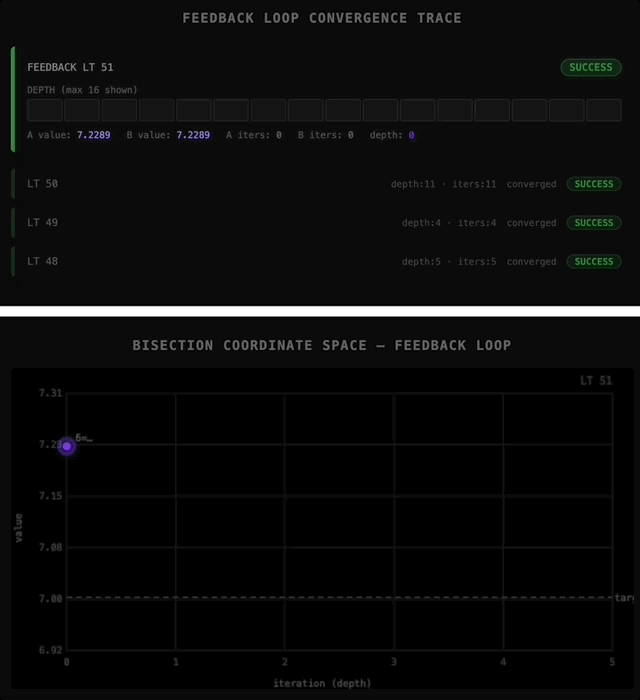The image size is (640, 700).
Task: Click the SUCCESS badge in the LT 49 row
Action: (594, 223)
